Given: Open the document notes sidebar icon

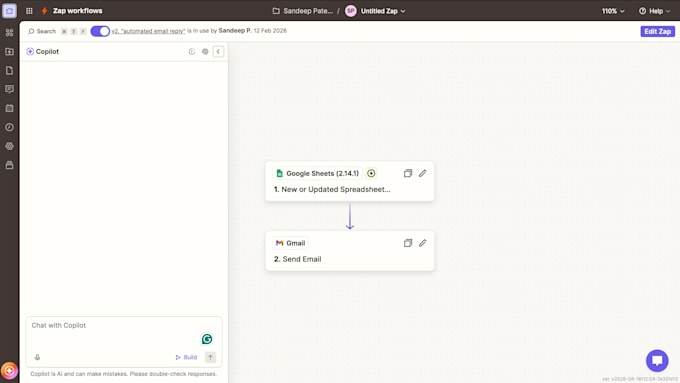Looking at the screenshot, I should [10, 70].
